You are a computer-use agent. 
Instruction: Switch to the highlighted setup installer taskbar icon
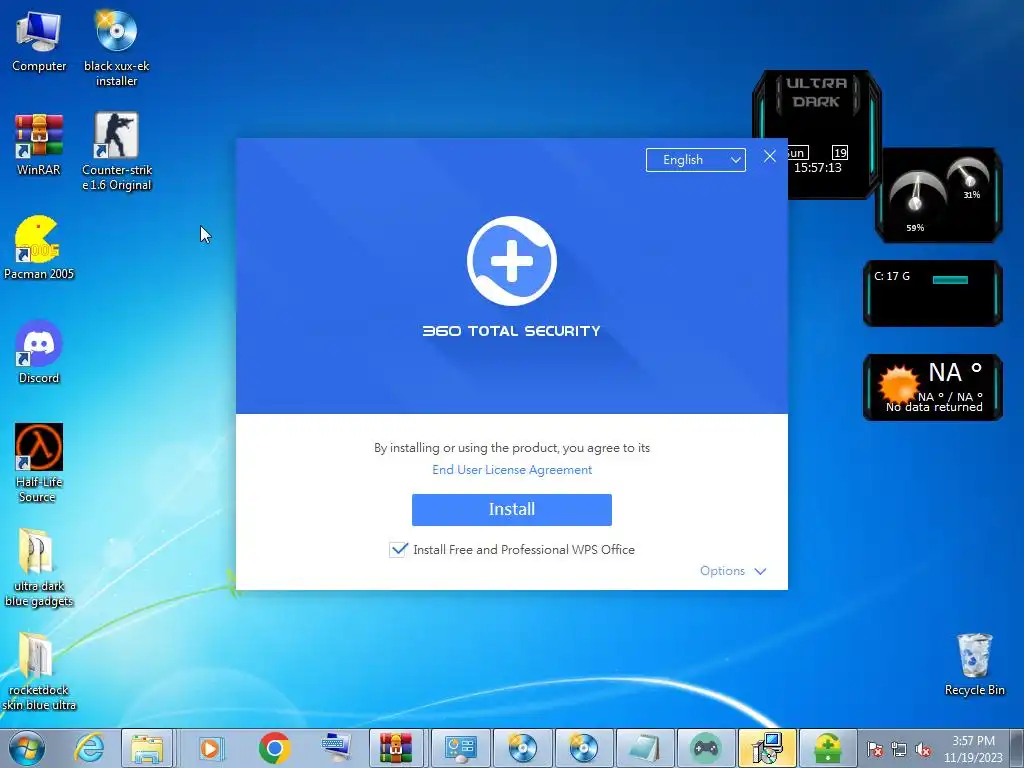coord(767,748)
